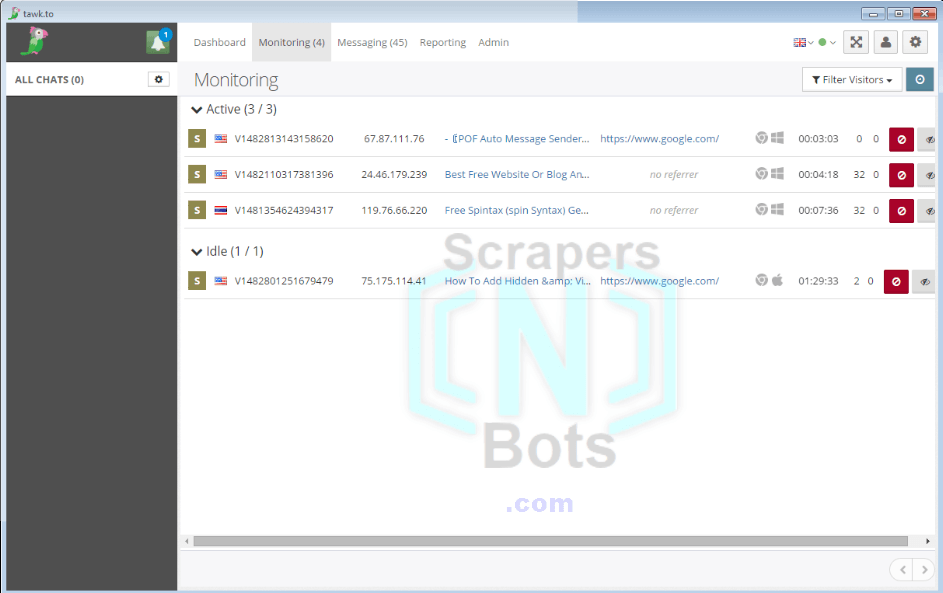Click the notification bell icon

pos(158,43)
